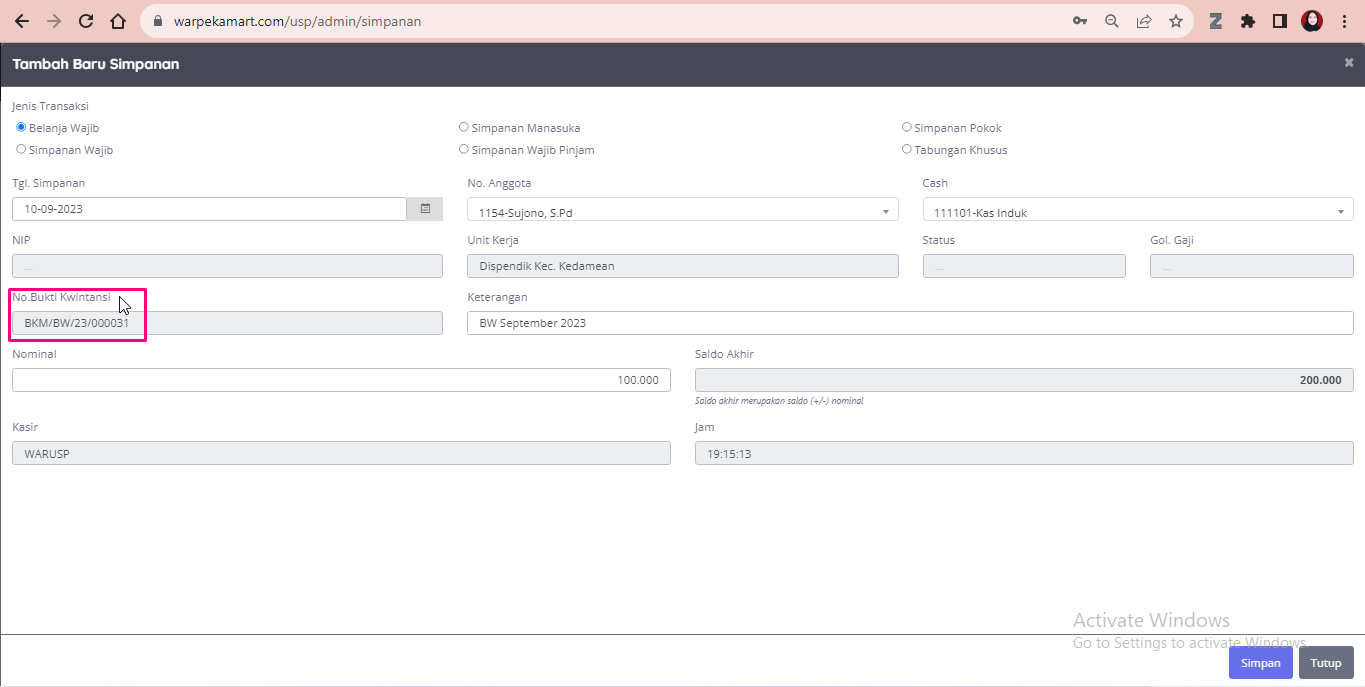1365x687 pixels.
Task: Share this page using the share icon
Action: pyautogui.click(x=1144, y=21)
